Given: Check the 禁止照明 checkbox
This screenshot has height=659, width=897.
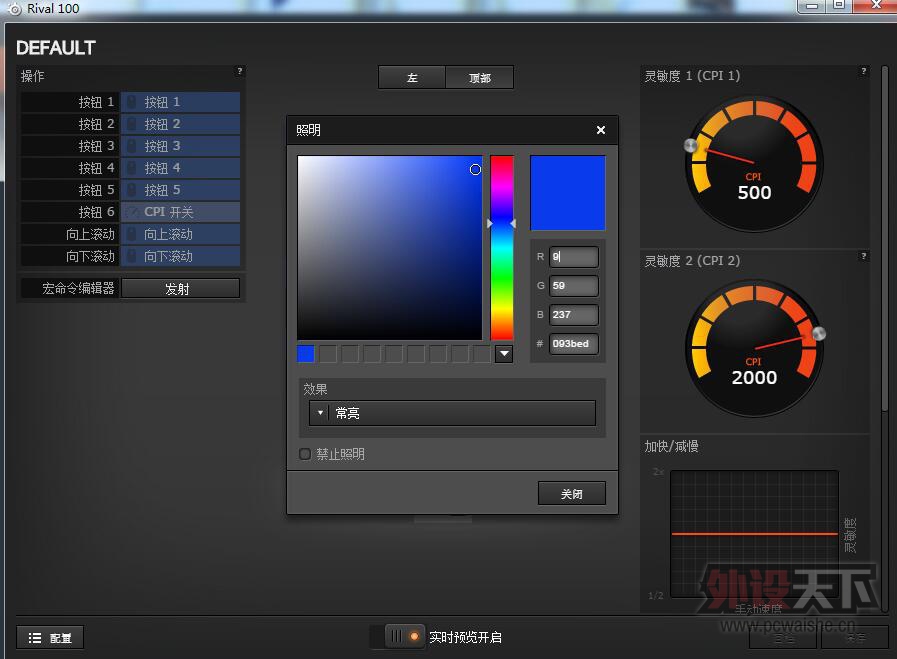Looking at the screenshot, I should click(305, 454).
